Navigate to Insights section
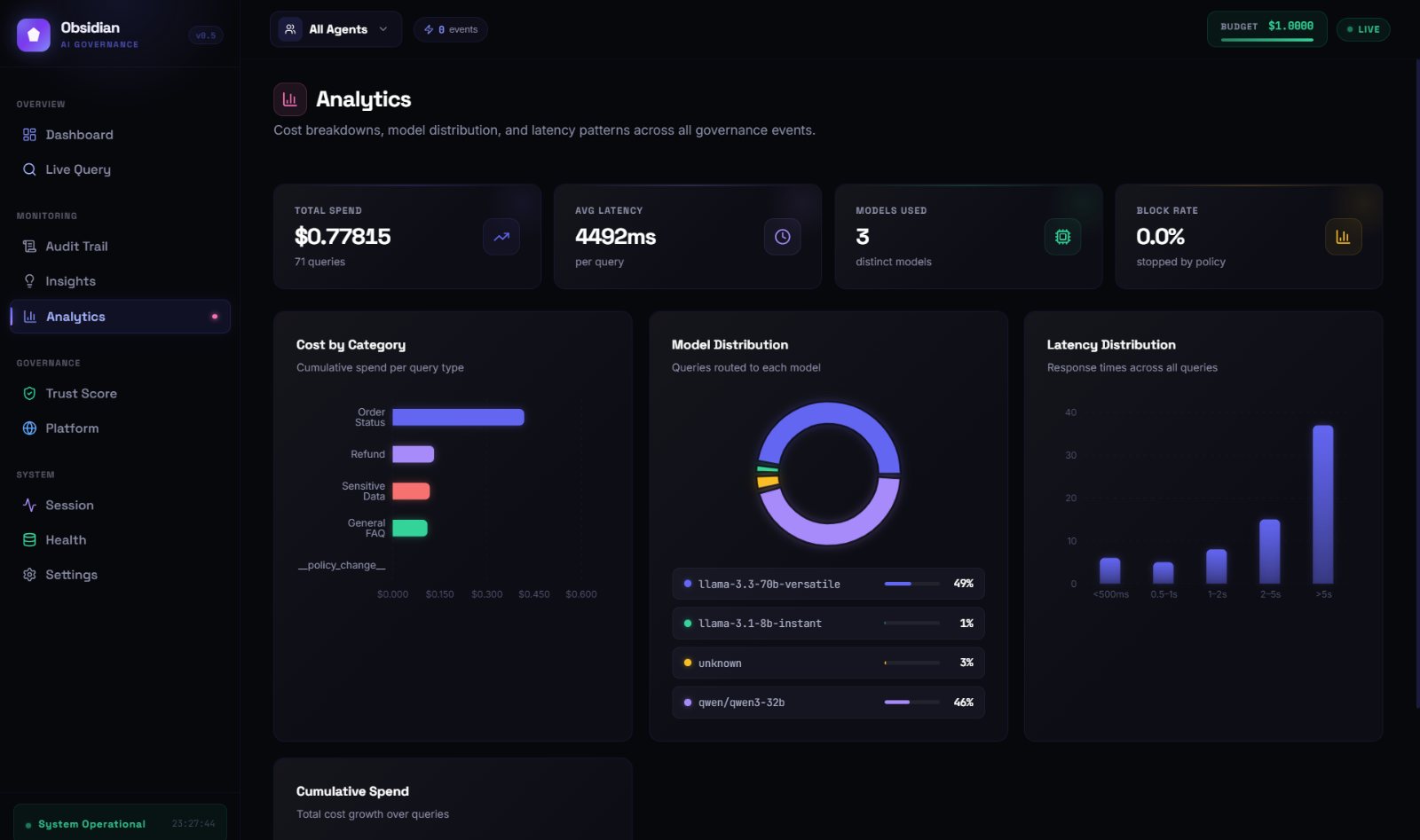1420x840 pixels. coord(120,281)
